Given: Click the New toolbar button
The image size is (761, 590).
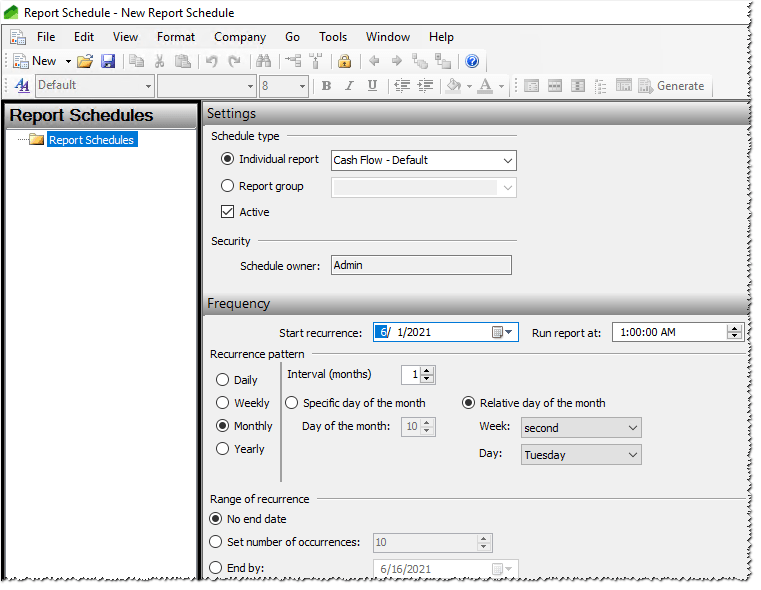Looking at the screenshot, I should point(35,61).
